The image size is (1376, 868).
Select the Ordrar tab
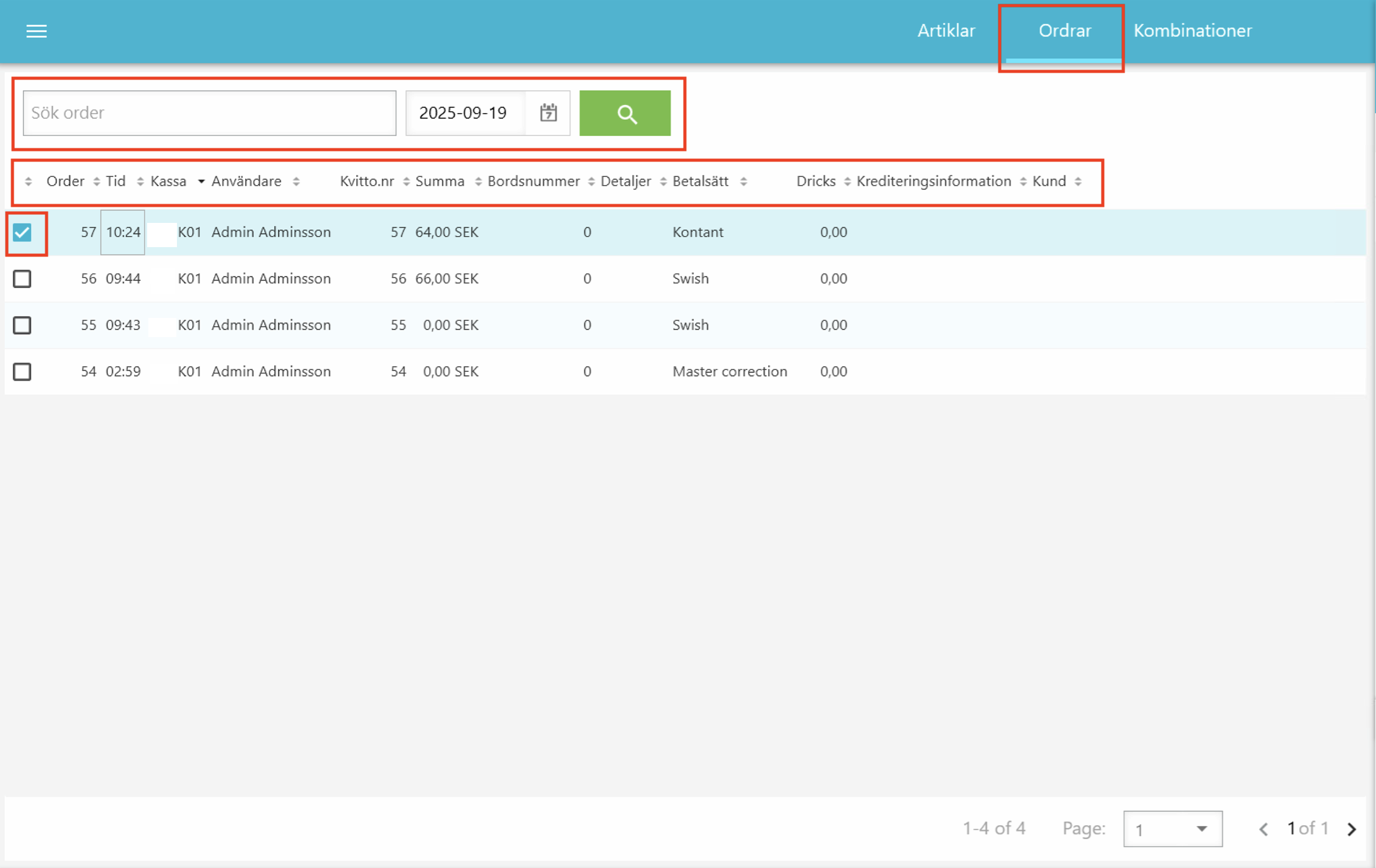tap(1064, 31)
